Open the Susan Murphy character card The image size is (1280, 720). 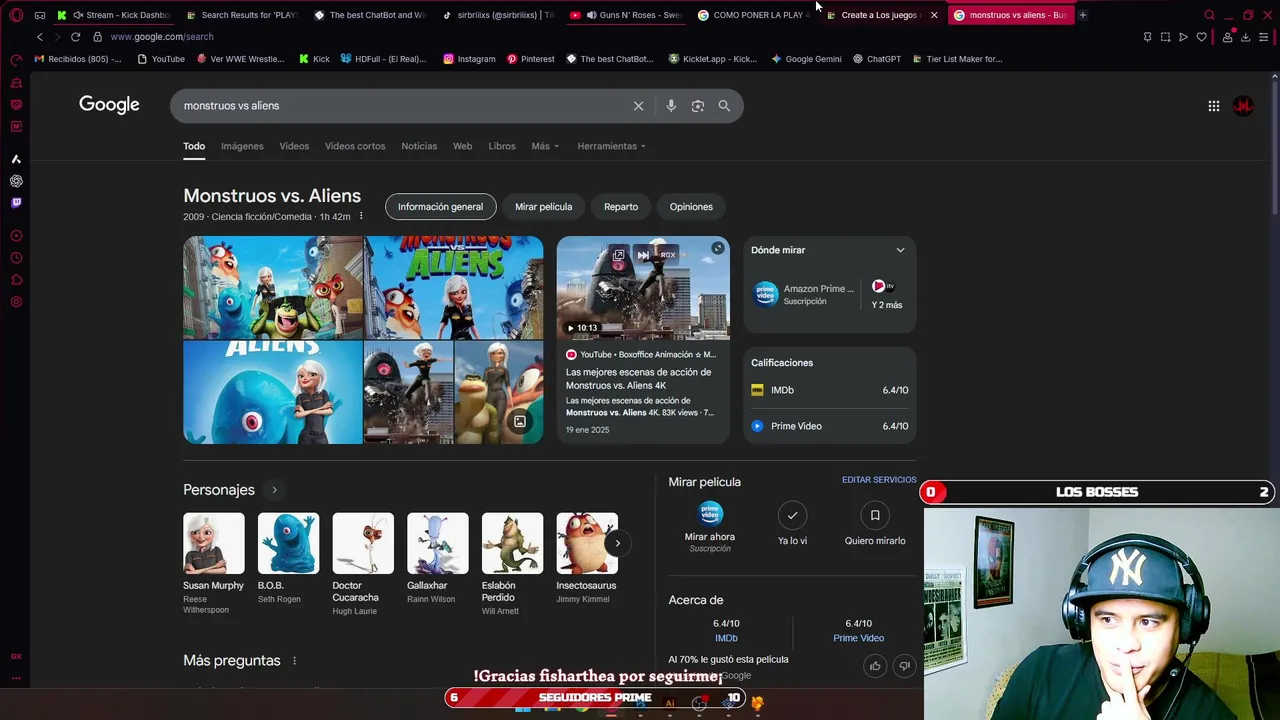point(213,563)
